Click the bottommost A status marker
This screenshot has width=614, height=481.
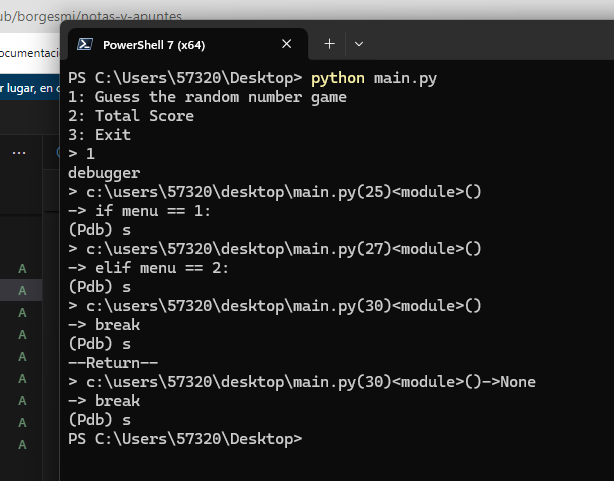[x=22, y=444]
